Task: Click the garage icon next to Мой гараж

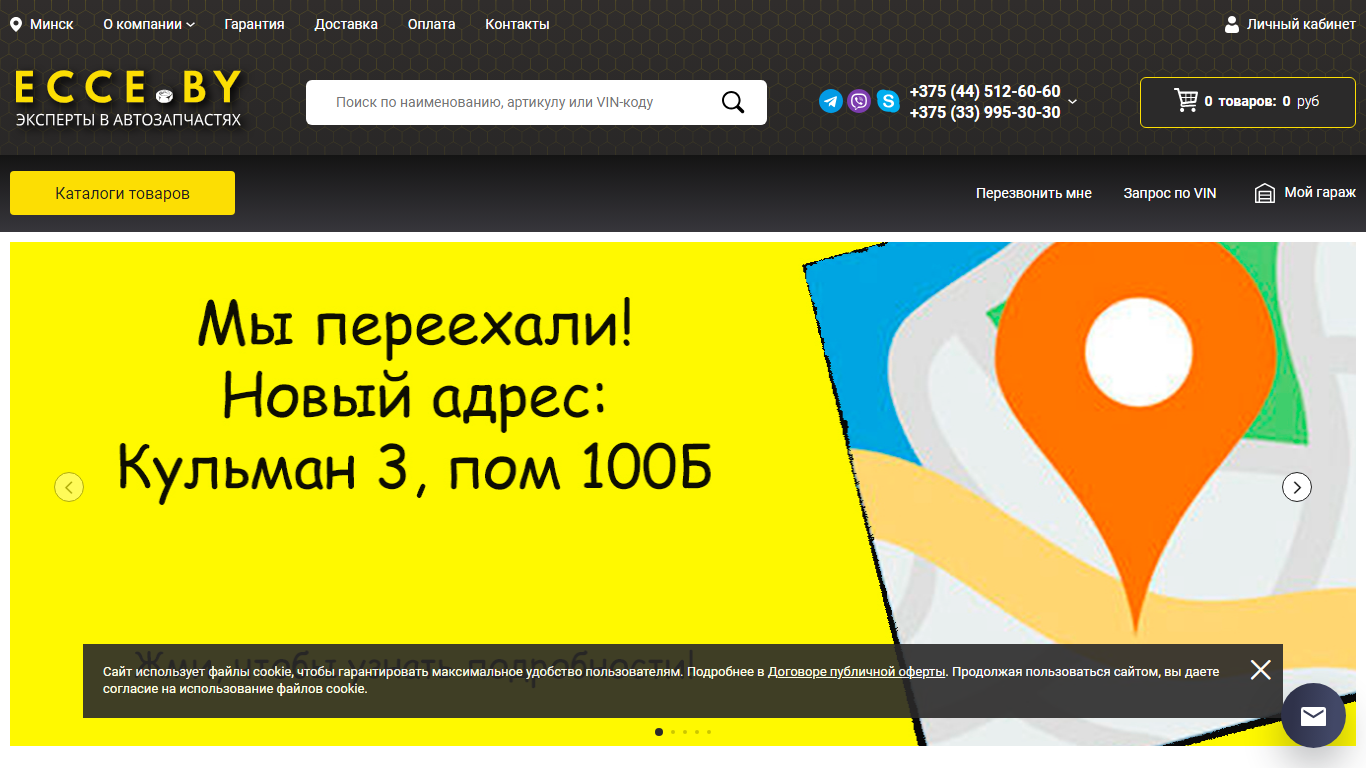Action: tap(1265, 193)
